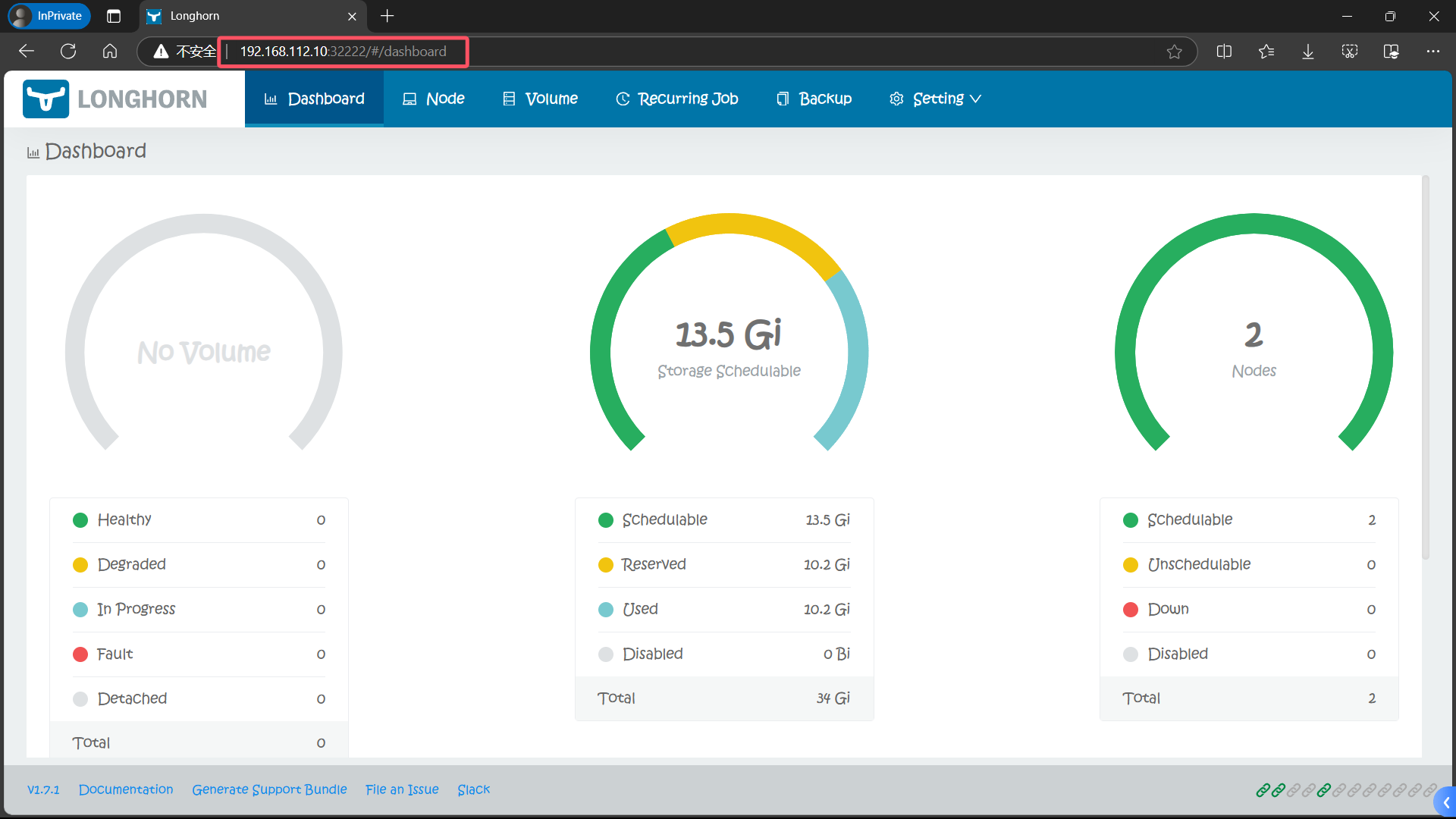Click the 2 Nodes gauge value

1254,334
